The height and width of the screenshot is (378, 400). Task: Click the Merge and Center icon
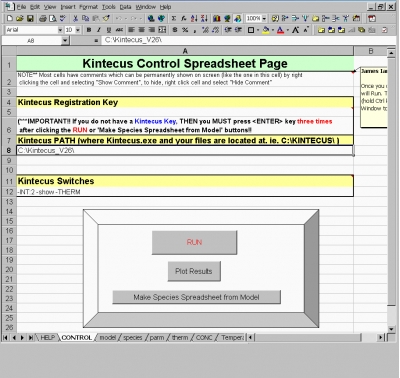[x=162, y=30]
